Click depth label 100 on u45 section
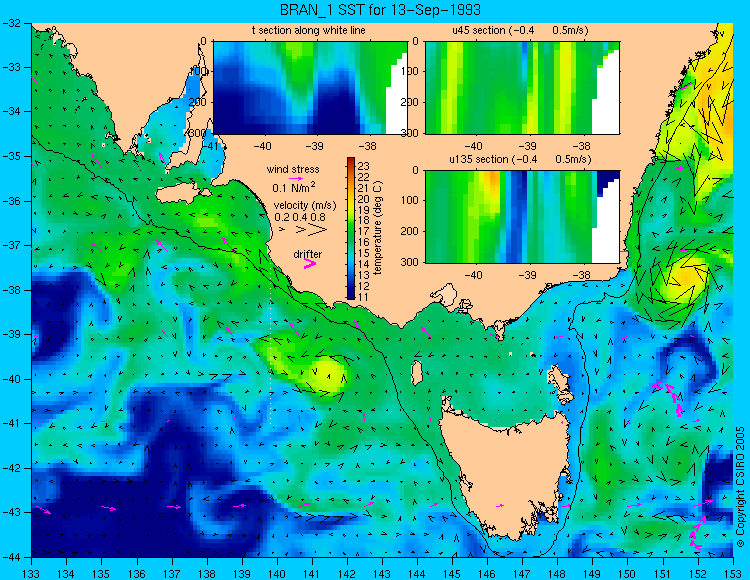Viewport: 750px width, 580px height. click(x=412, y=71)
